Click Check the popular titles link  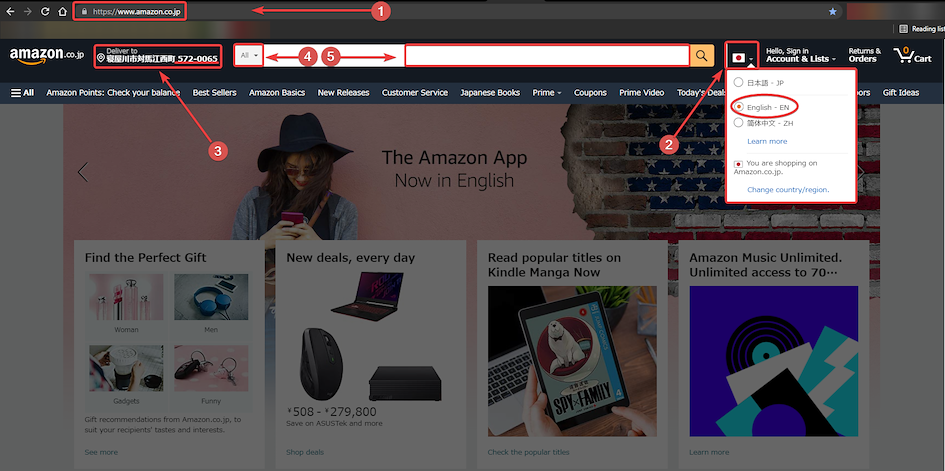(529, 452)
